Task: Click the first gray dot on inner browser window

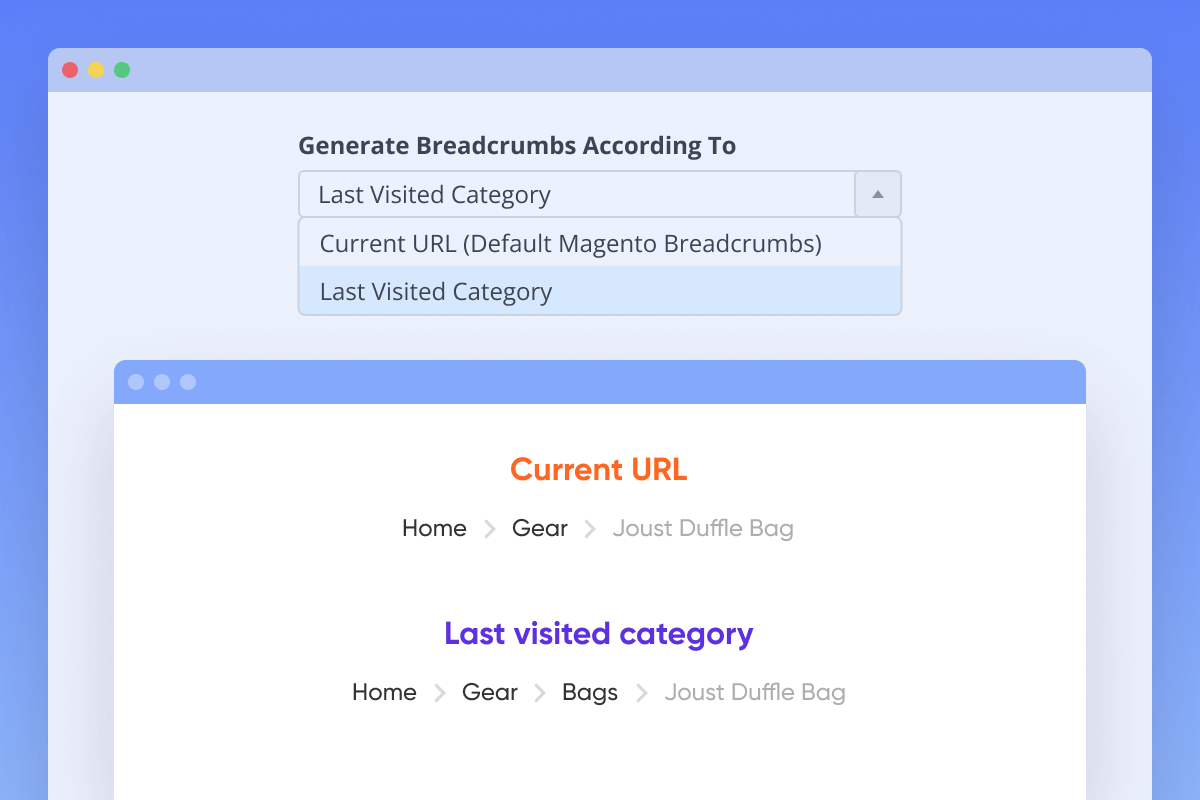Action: (x=137, y=382)
